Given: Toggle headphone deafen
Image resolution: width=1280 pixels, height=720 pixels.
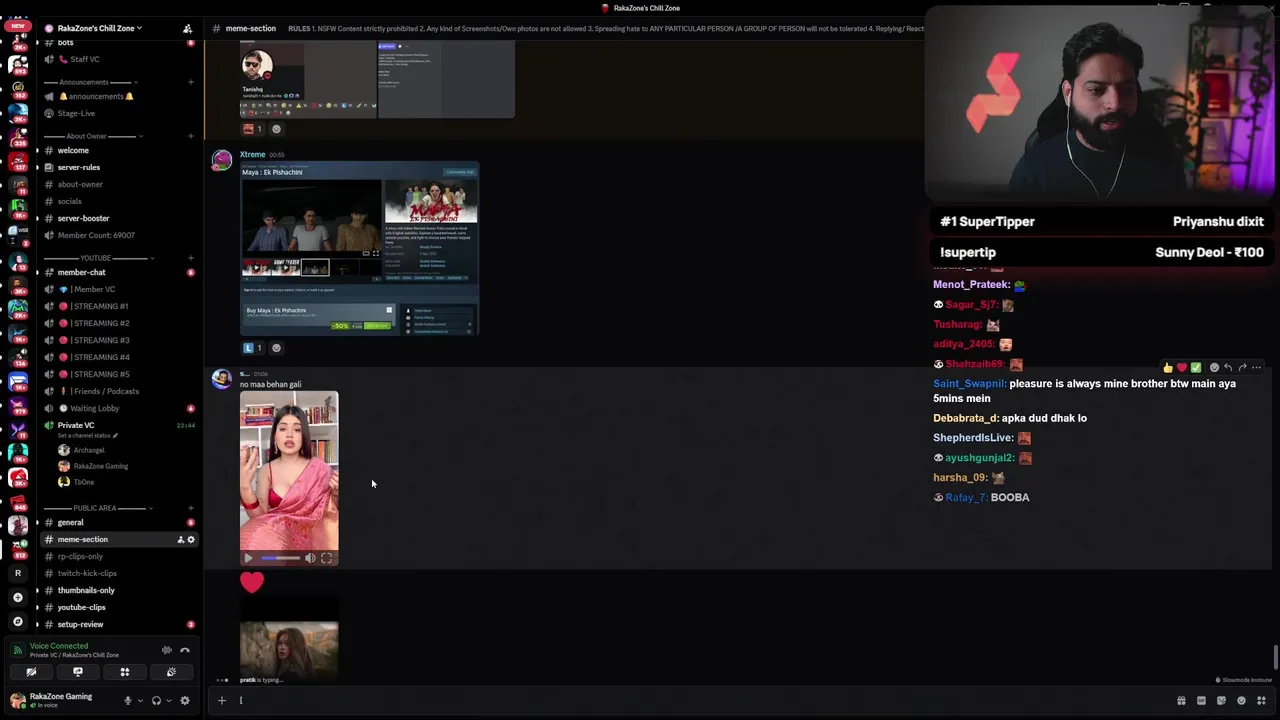Looking at the screenshot, I should tap(156, 700).
